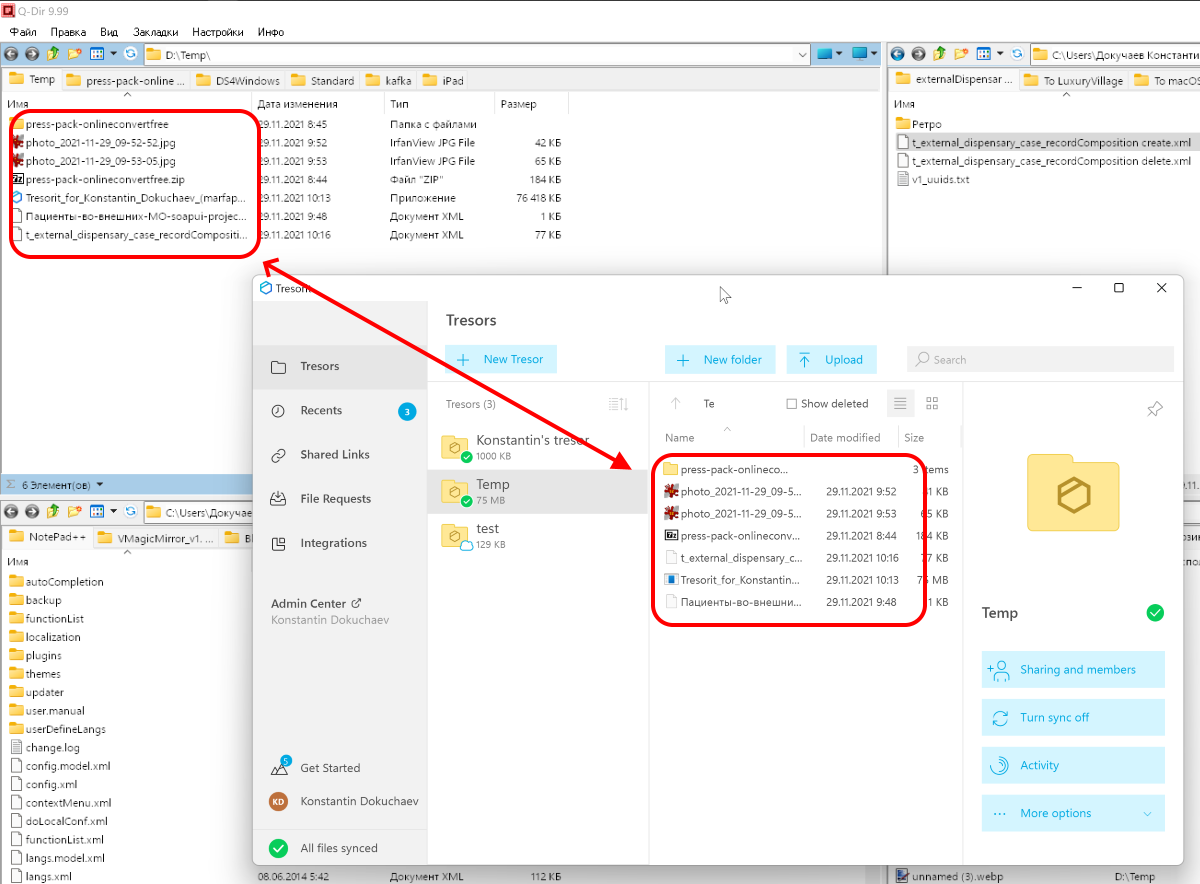Select the test tresor
Image resolution: width=1200 pixels, height=884 pixels.
point(538,536)
